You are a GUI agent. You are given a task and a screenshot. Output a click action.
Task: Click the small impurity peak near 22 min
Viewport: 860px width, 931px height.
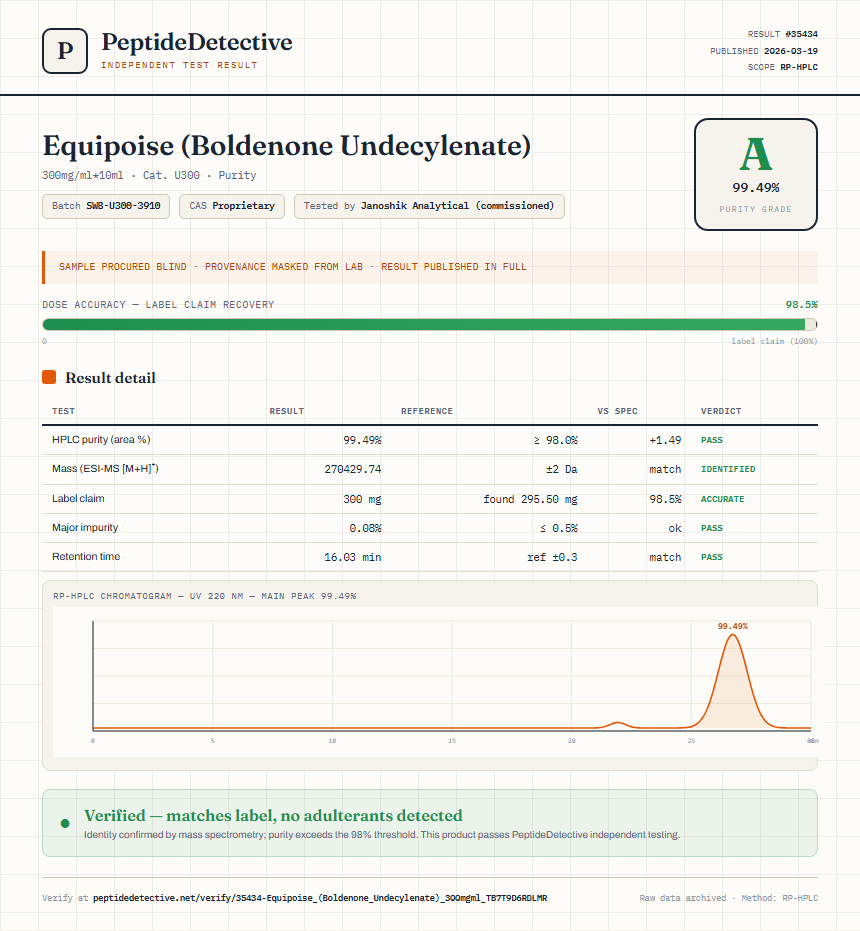pyautogui.click(x=618, y=724)
